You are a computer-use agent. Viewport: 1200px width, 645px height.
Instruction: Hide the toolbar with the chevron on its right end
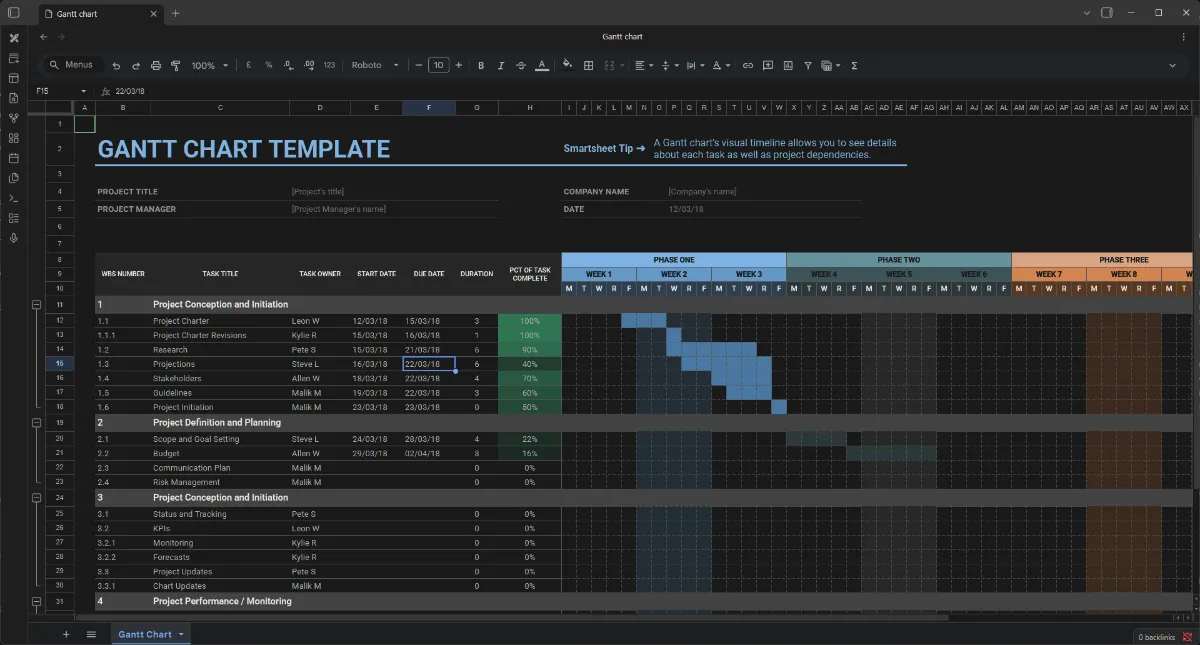1173,65
